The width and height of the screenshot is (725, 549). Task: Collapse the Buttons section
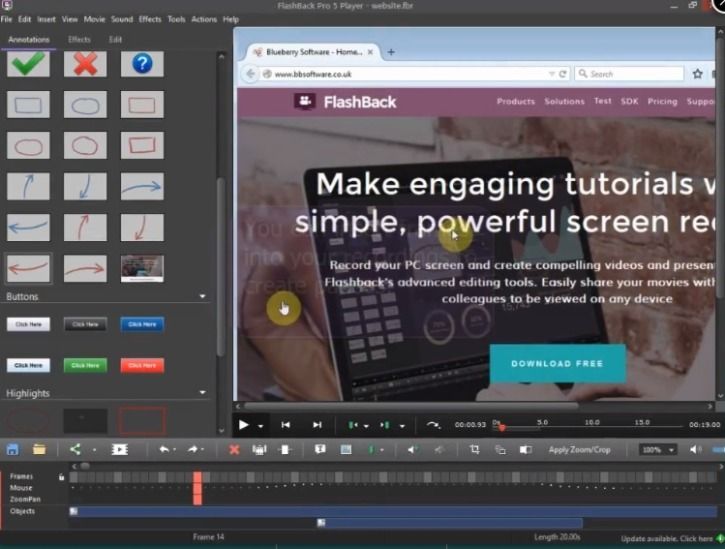[x=202, y=296]
